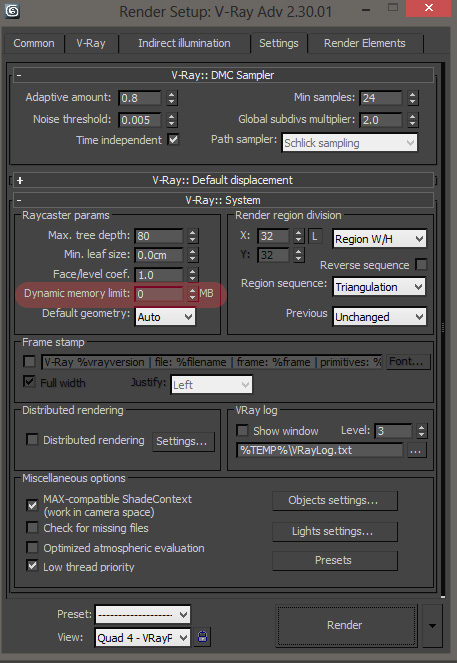
Task: Click the Min samples value field
Action: click(380, 98)
